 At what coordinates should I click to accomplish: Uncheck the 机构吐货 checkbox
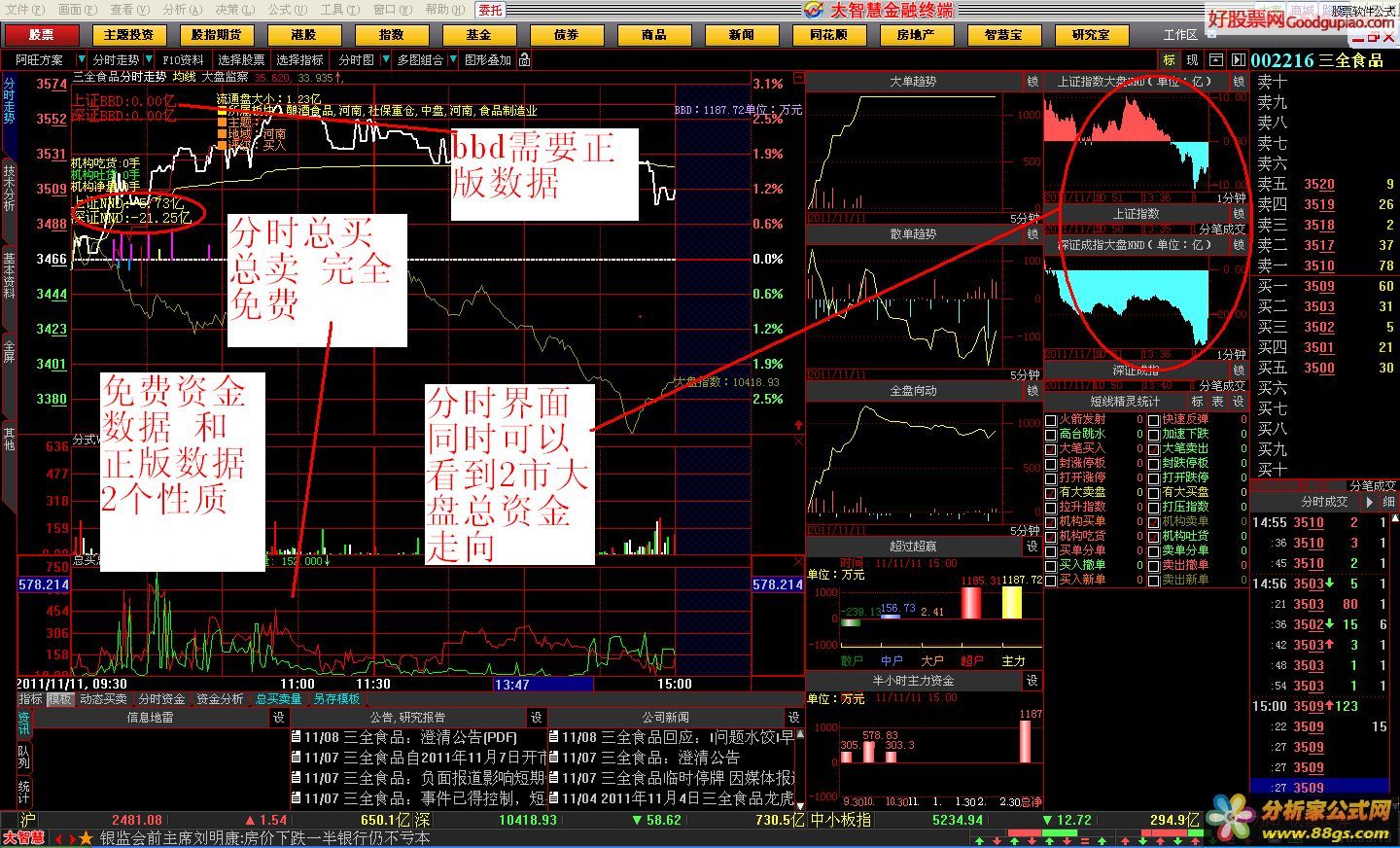tap(1154, 537)
